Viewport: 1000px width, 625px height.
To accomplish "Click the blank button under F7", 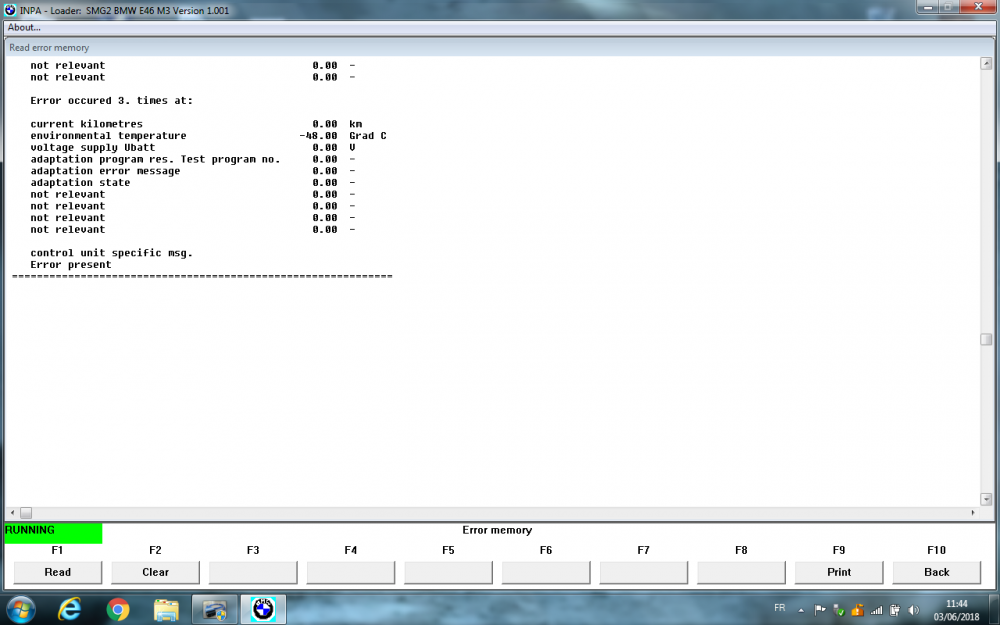I will (643, 572).
